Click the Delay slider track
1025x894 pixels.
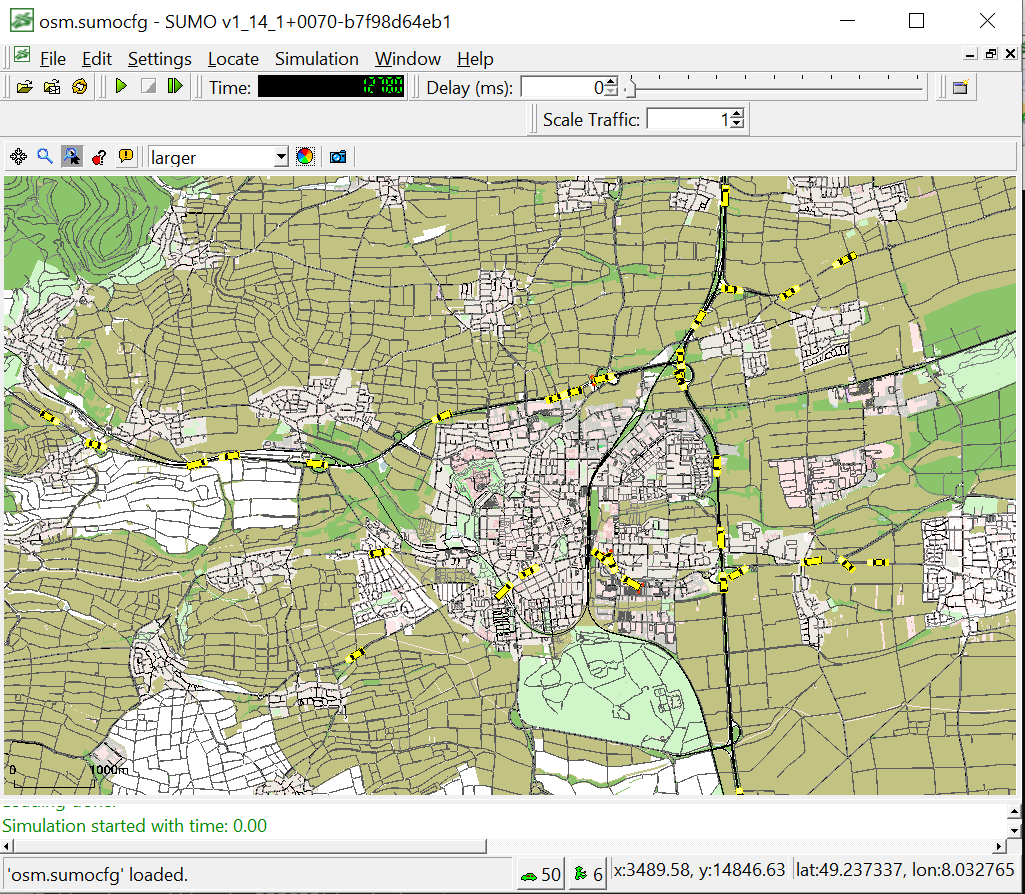tap(775, 88)
